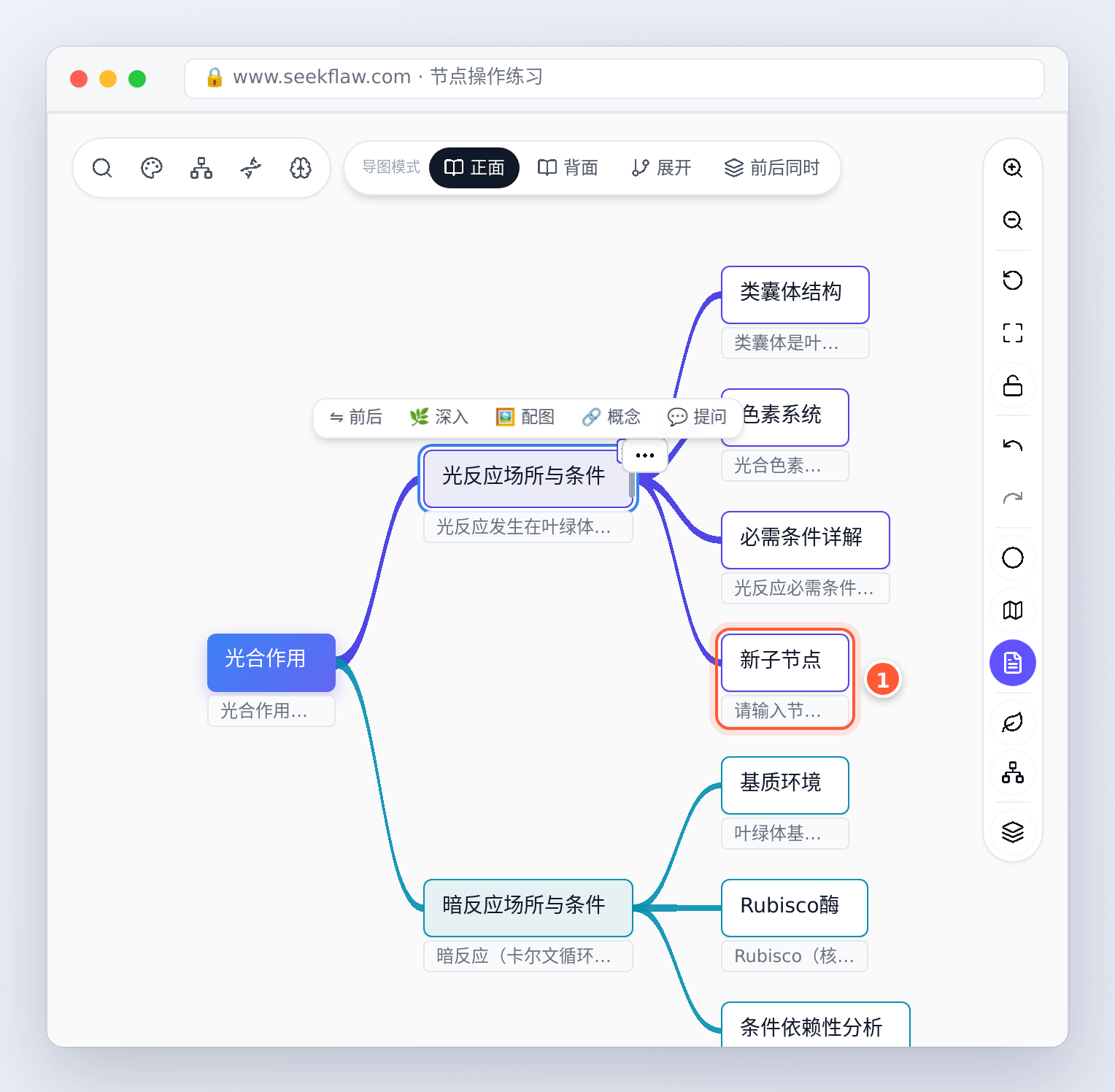The image size is (1115, 1092).
Task: Choose 前后 in the node action bar
Action: [x=356, y=417]
